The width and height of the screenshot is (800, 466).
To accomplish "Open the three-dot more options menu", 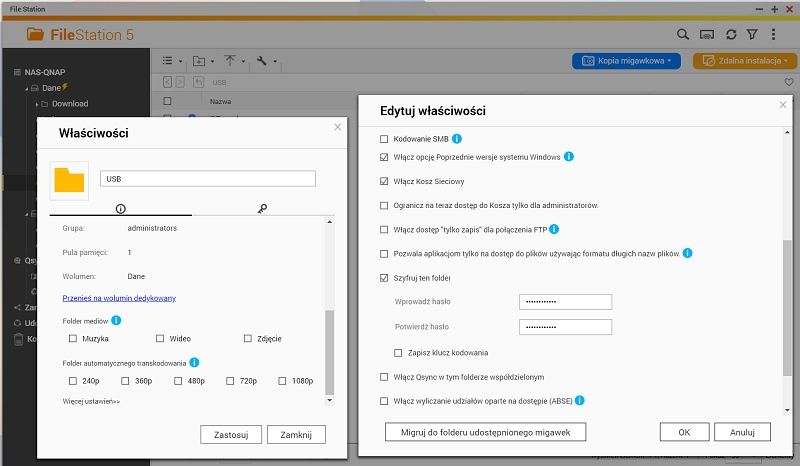I will tap(773, 34).
